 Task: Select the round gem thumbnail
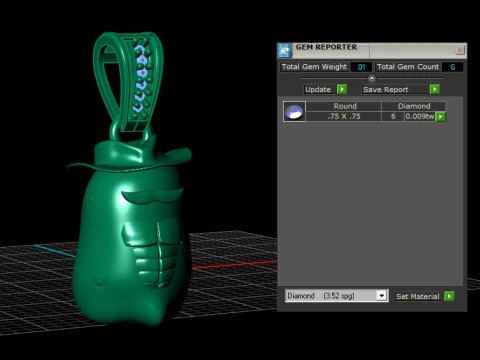coord(294,111)
